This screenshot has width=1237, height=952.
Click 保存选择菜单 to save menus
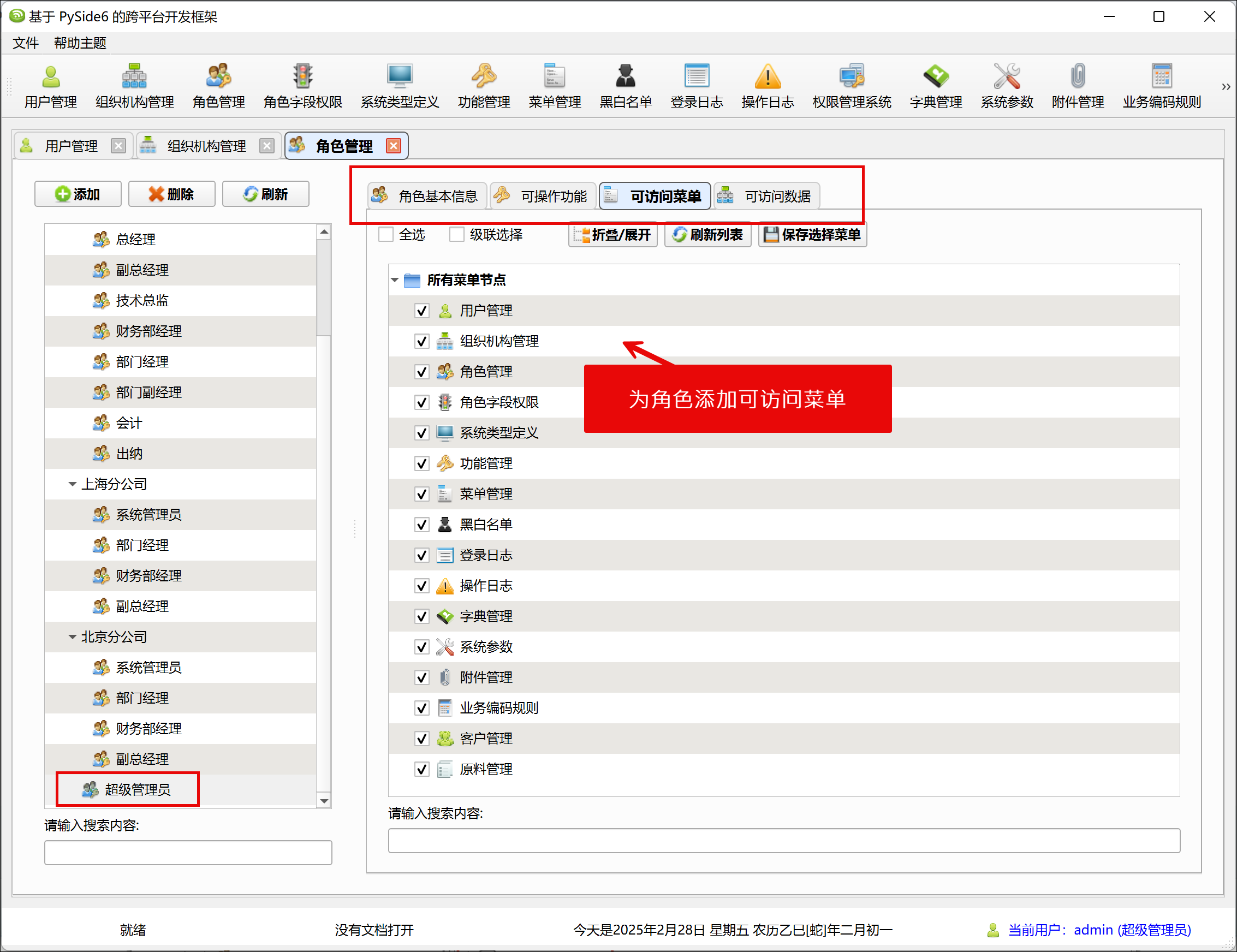tap(813, 235)
